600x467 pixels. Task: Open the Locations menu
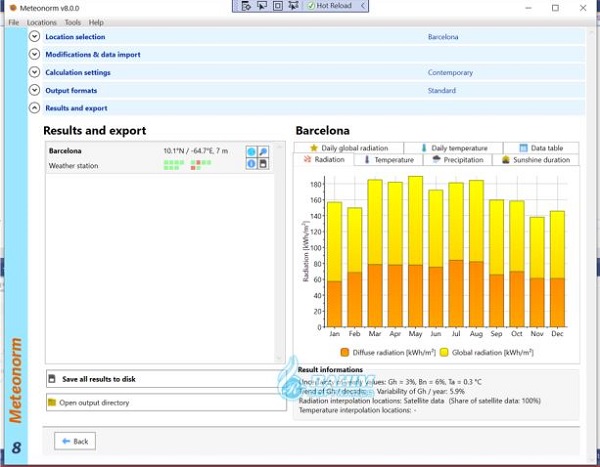point(42,22)
